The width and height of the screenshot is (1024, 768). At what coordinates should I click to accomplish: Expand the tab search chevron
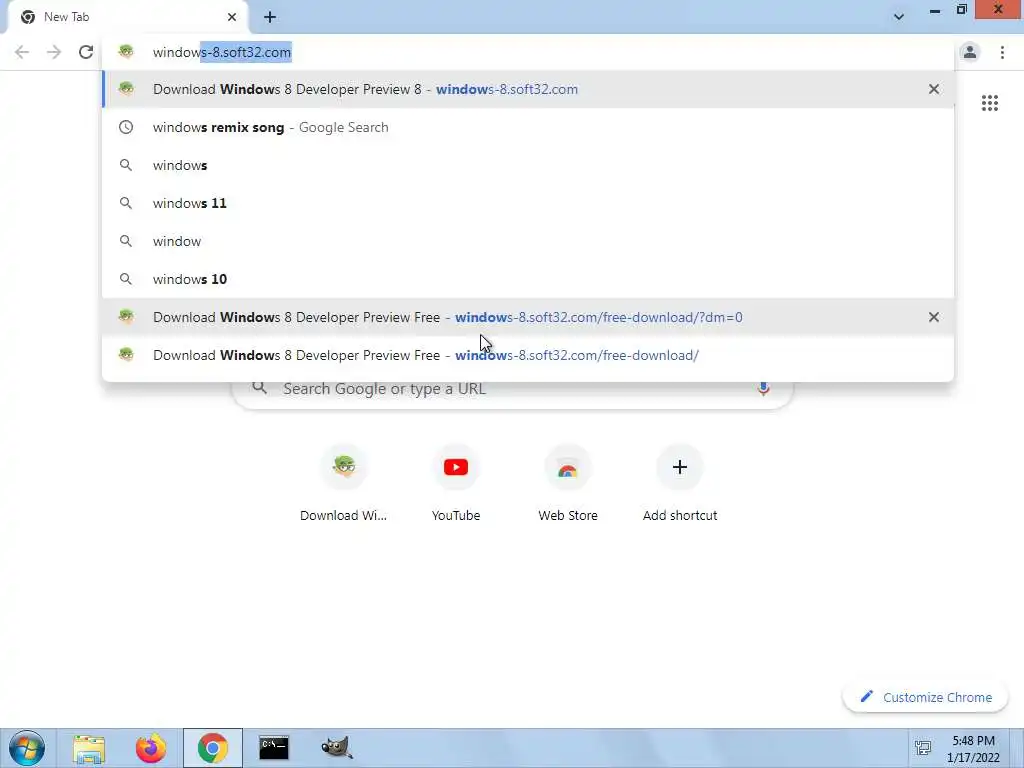click(x=899, y=17)
